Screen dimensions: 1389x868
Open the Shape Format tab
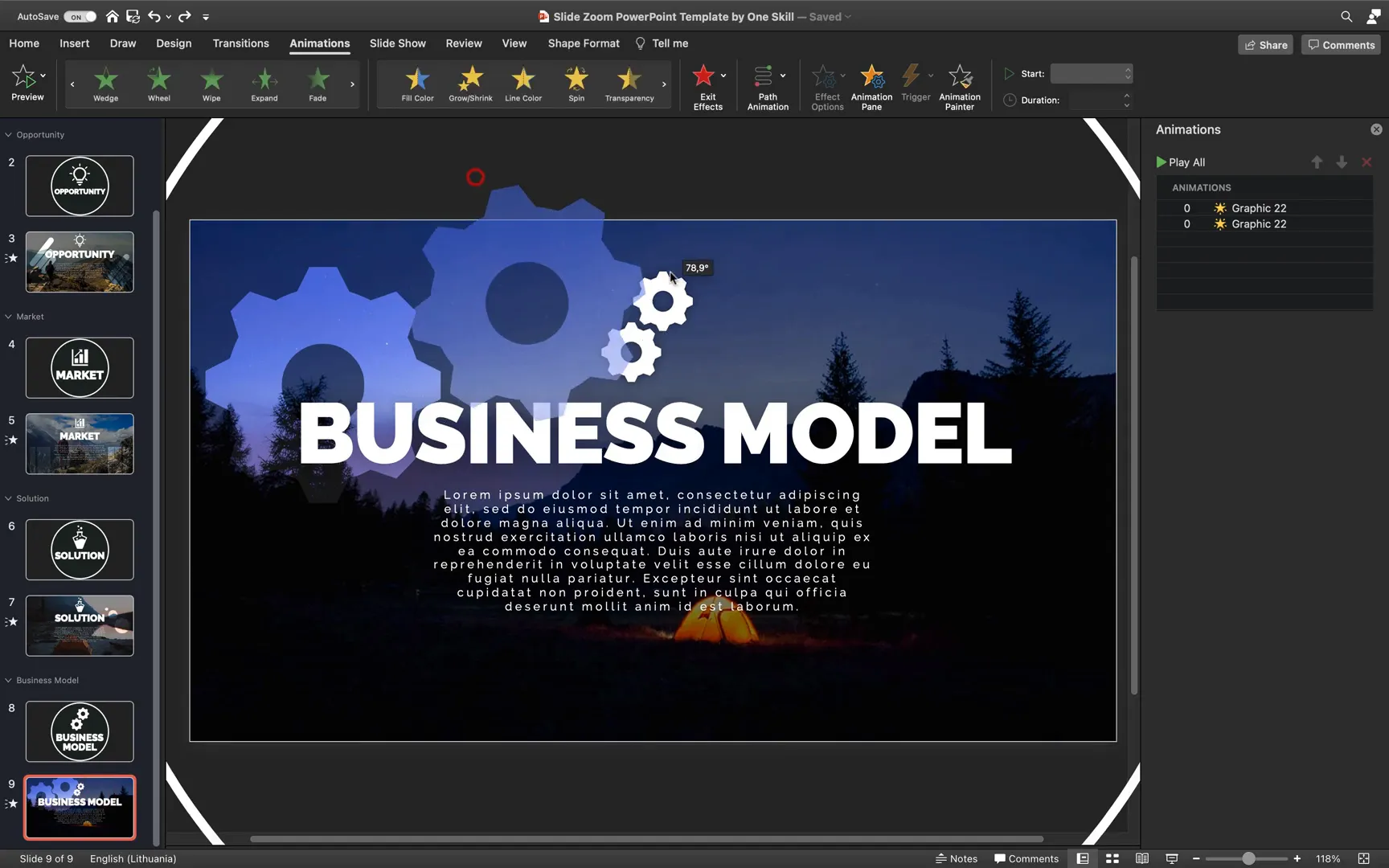point(584,43)
